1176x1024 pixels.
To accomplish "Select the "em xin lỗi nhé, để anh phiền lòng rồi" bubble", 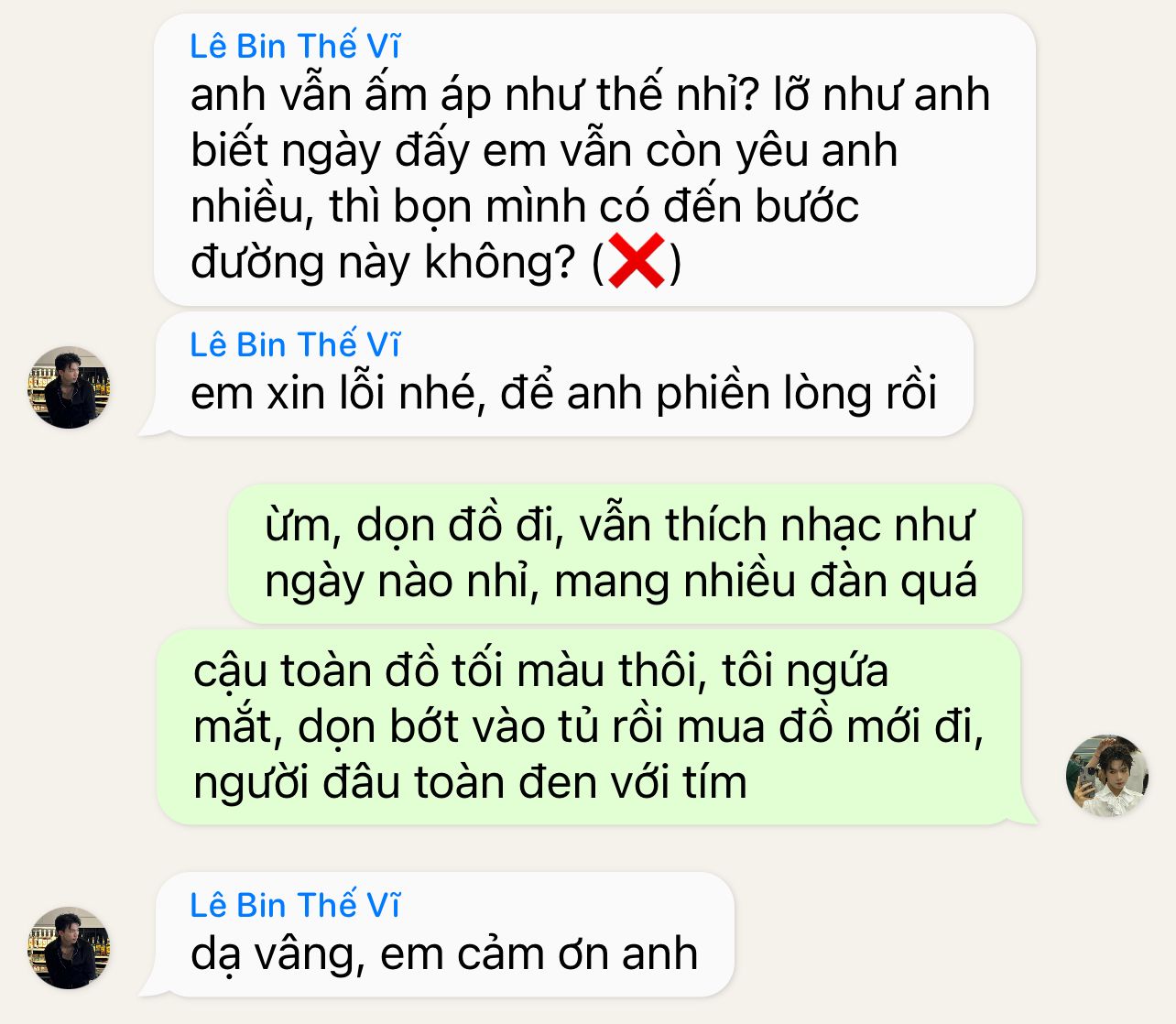I will (563, 374).
